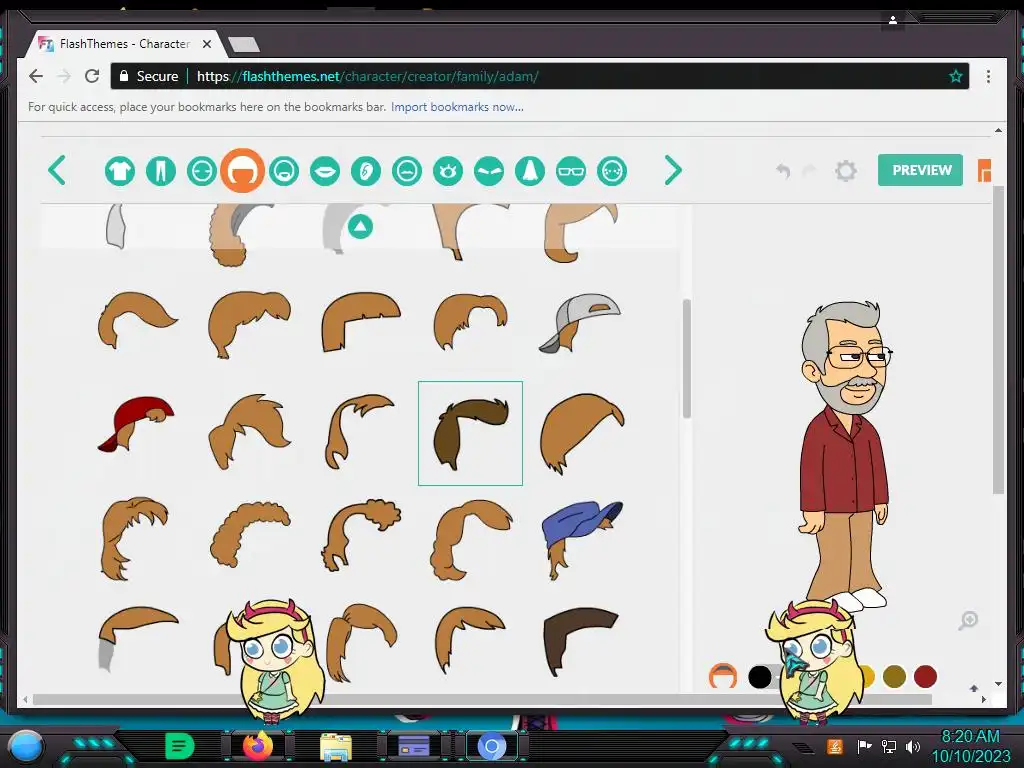This screenshot has height=768, width=1024.
Task: Choose the large smooth rounded hair next to the selected style
Action: 581,433
